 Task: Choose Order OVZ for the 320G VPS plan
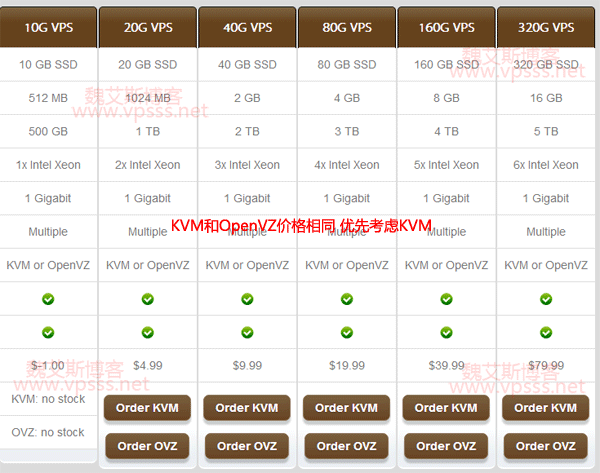[x=545, y=446]
